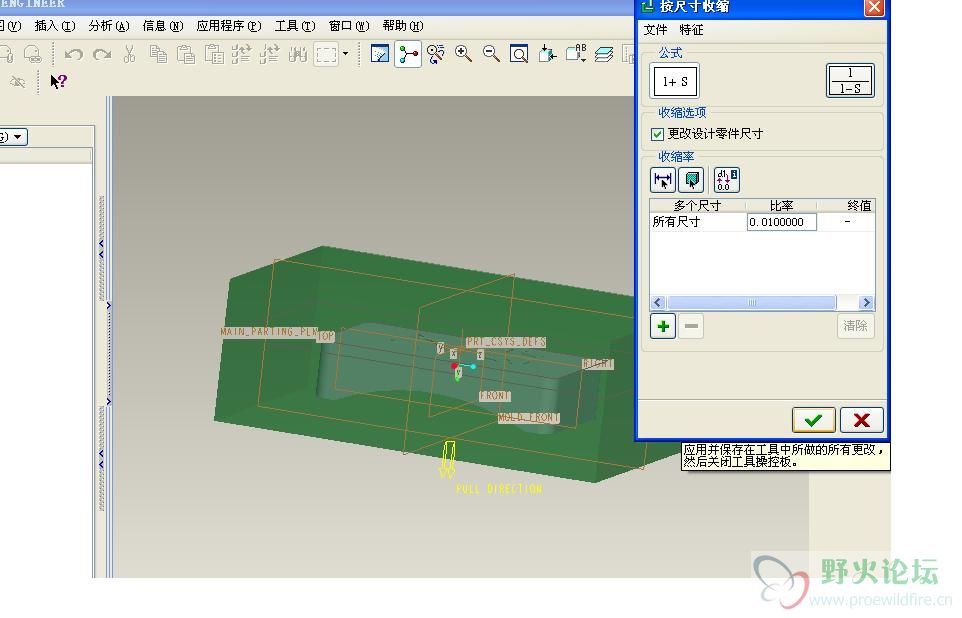962x618 pixels.
Task: Click the Paste clipboard icon
Action: 185,55
